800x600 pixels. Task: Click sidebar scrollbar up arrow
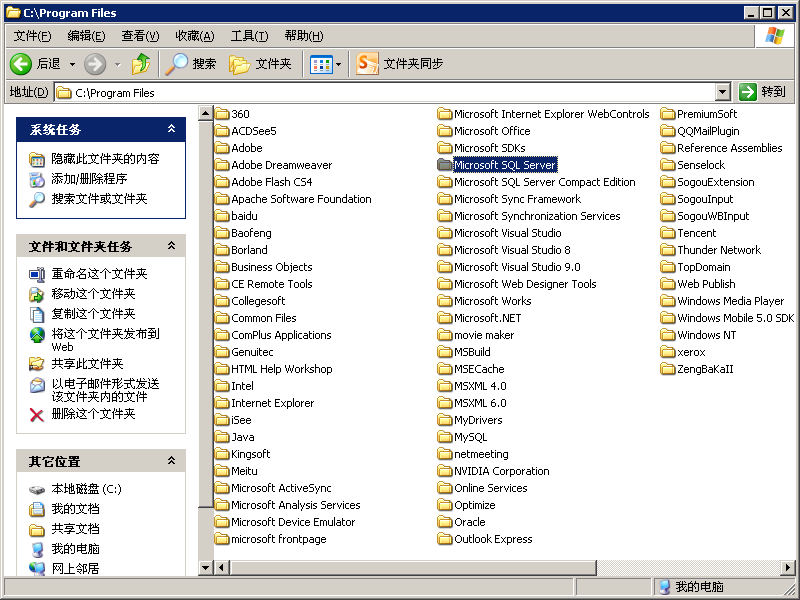pyautogui.click(x=205, y=113)
